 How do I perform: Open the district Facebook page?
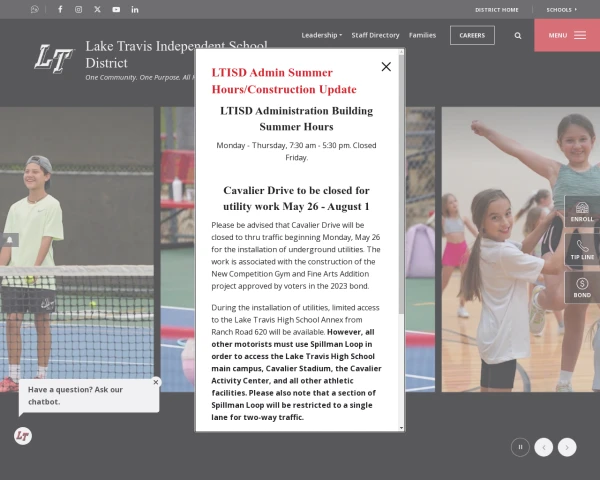pyautogui.click(x=60, y=9)
